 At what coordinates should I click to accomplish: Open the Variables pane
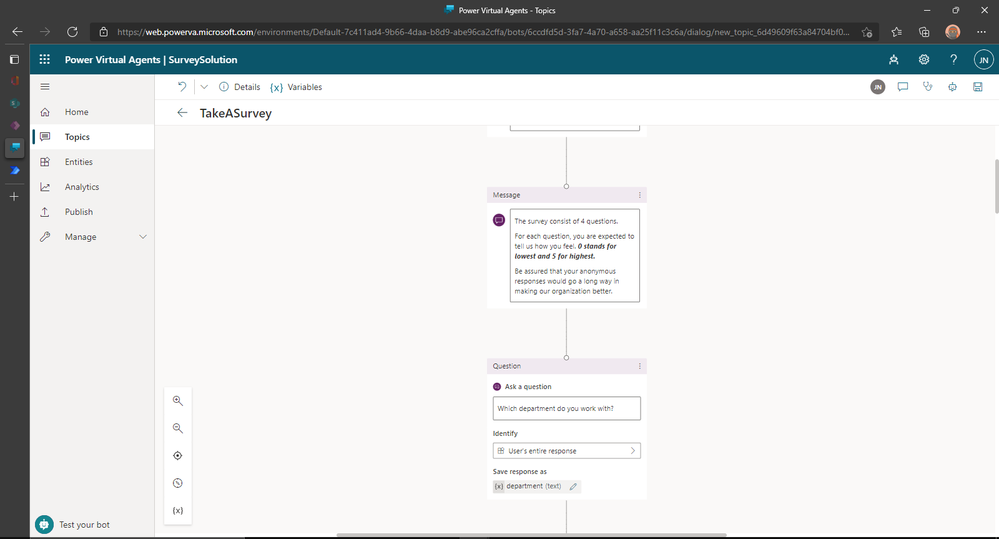(x=296, y=87)
